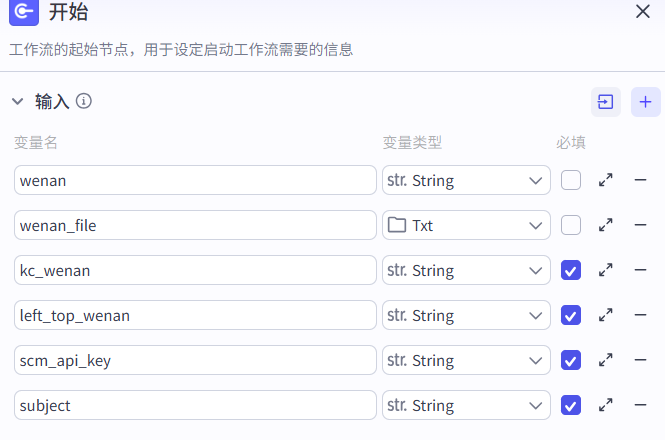Uncheck required for kc_wenan
Viewport: 665px width, 440px height.
(x=571, y=270)
